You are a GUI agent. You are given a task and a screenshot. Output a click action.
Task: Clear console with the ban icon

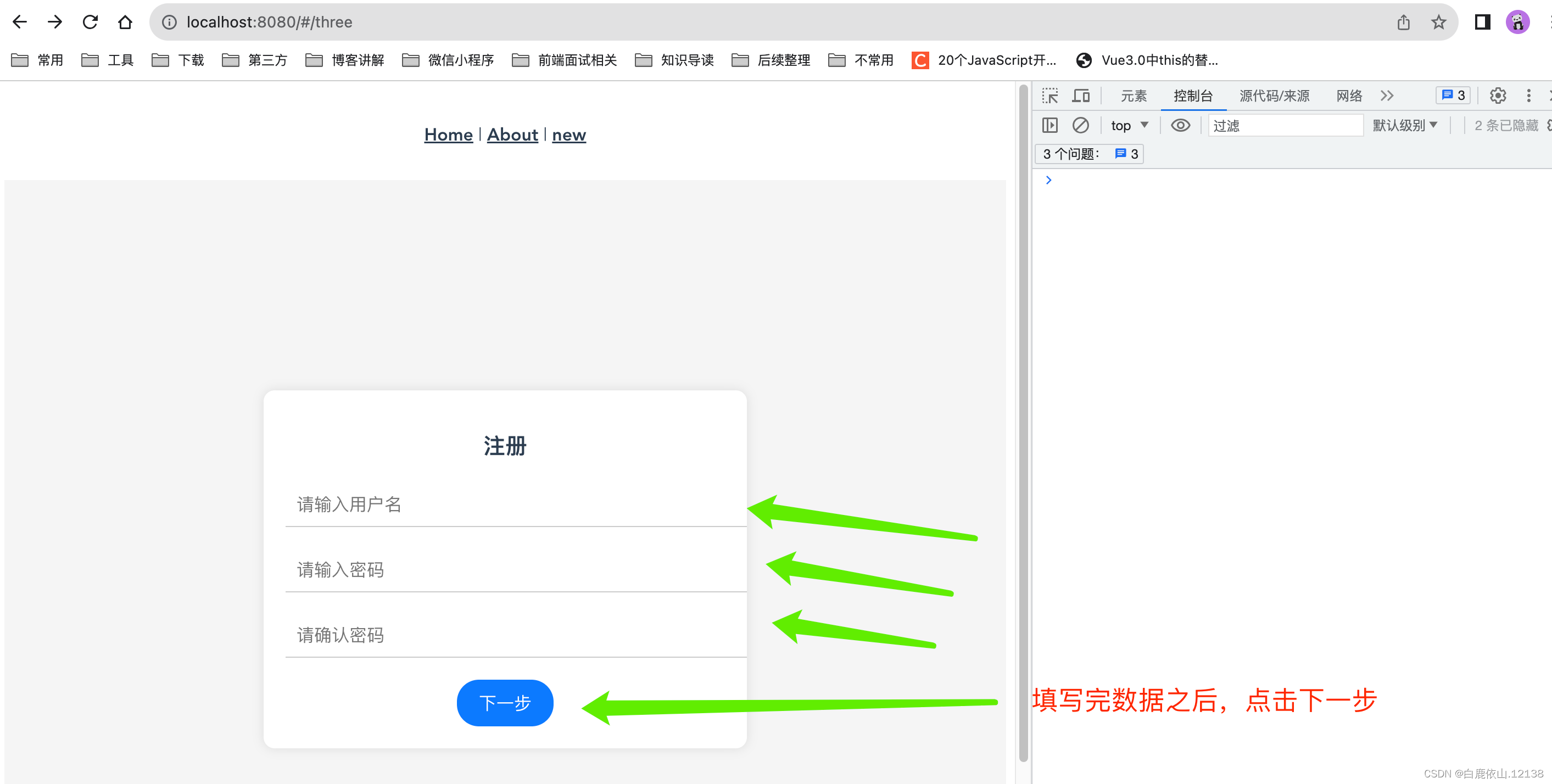[x=1080, y=125]
